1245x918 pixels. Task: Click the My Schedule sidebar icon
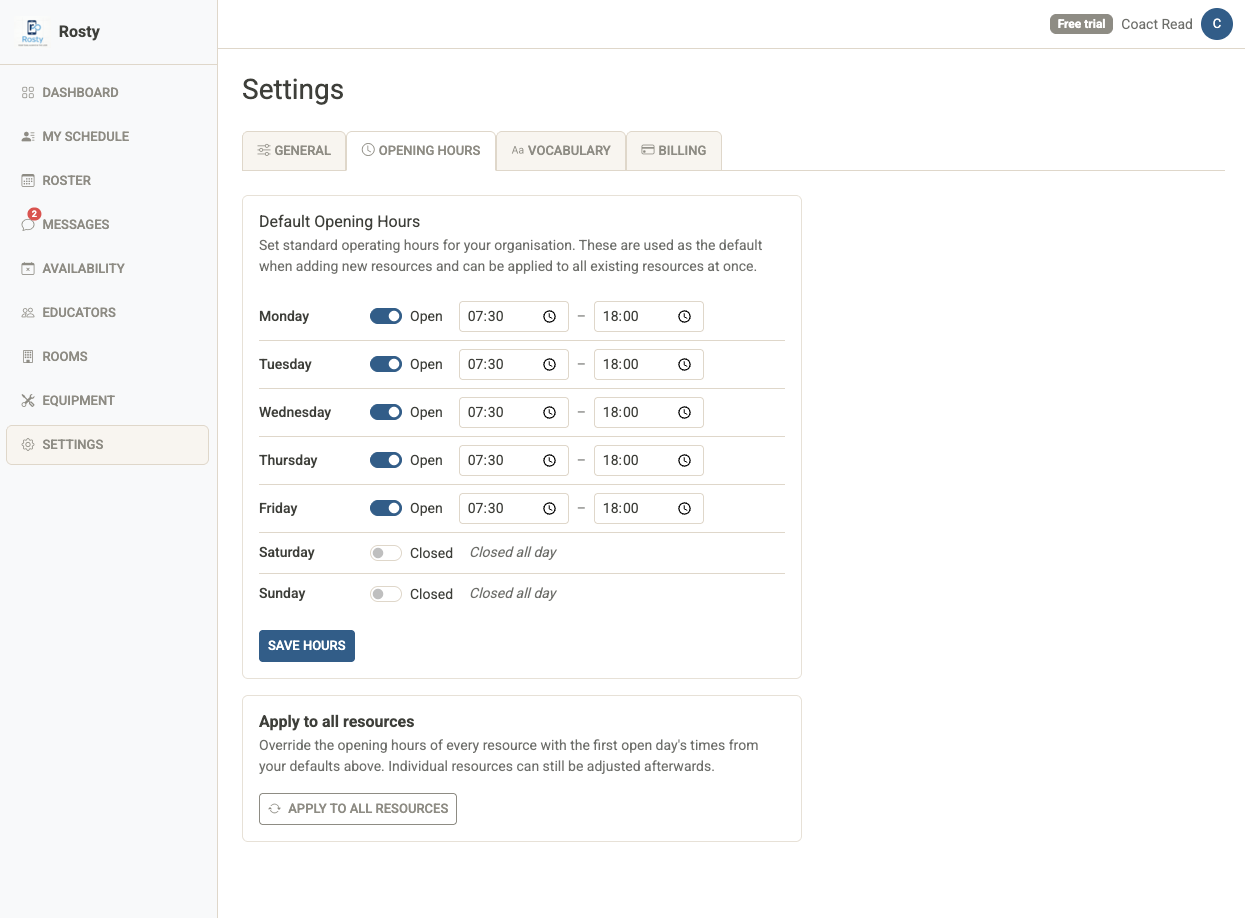click(28, 136)
